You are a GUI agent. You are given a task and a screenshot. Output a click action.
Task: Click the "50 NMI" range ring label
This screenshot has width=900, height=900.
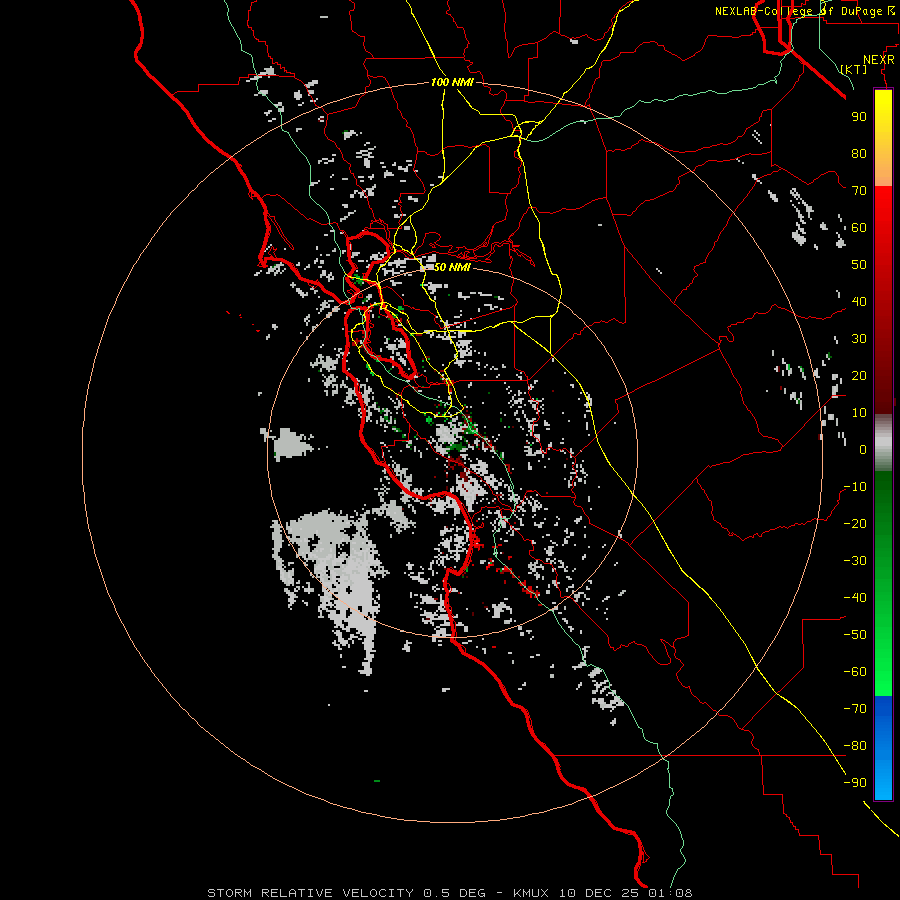(x=452, y=267)
